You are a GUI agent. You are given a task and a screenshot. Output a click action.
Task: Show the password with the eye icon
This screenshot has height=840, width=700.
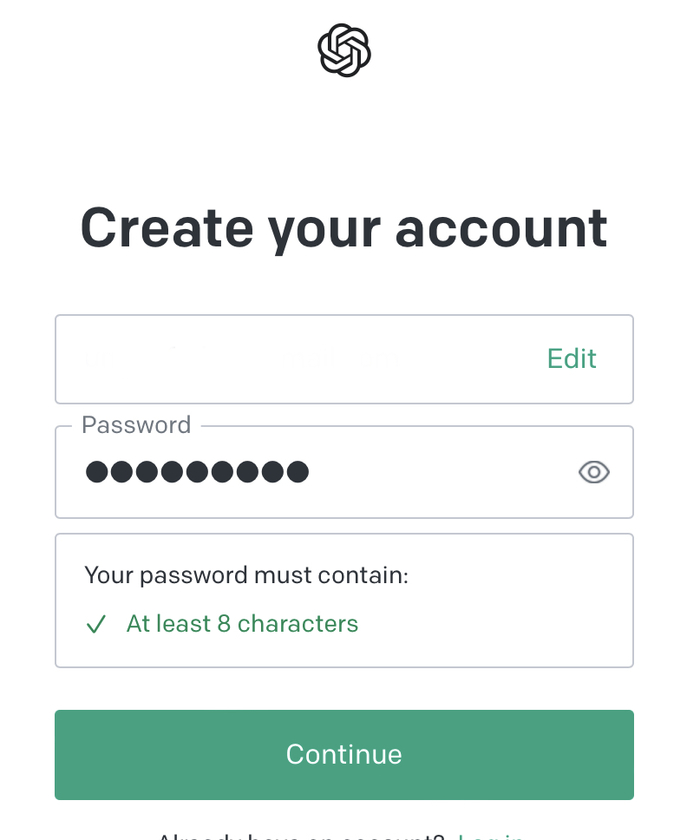pyautogui.click(x=594, y=472)
